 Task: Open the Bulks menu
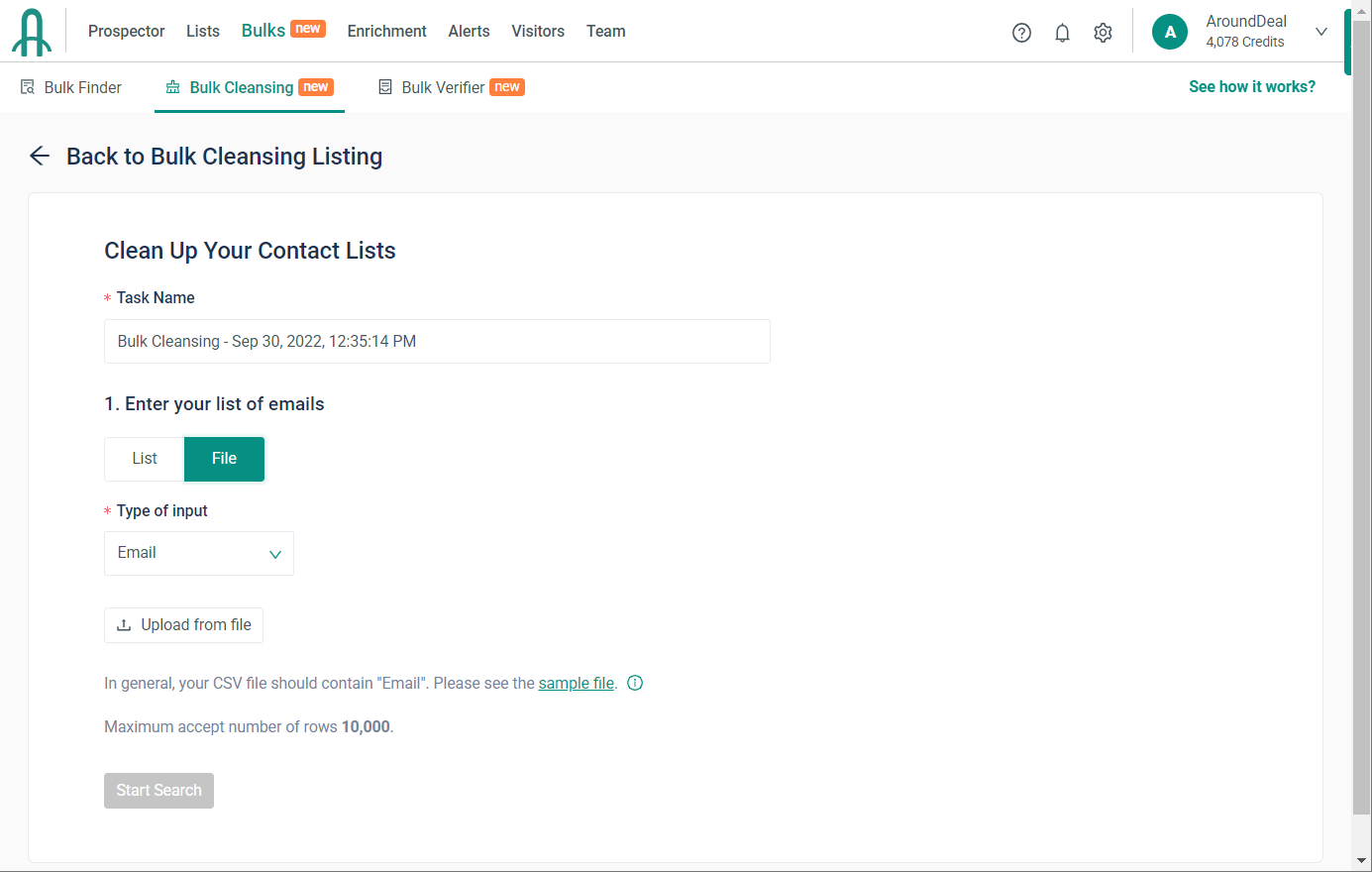tap(264, 31)
